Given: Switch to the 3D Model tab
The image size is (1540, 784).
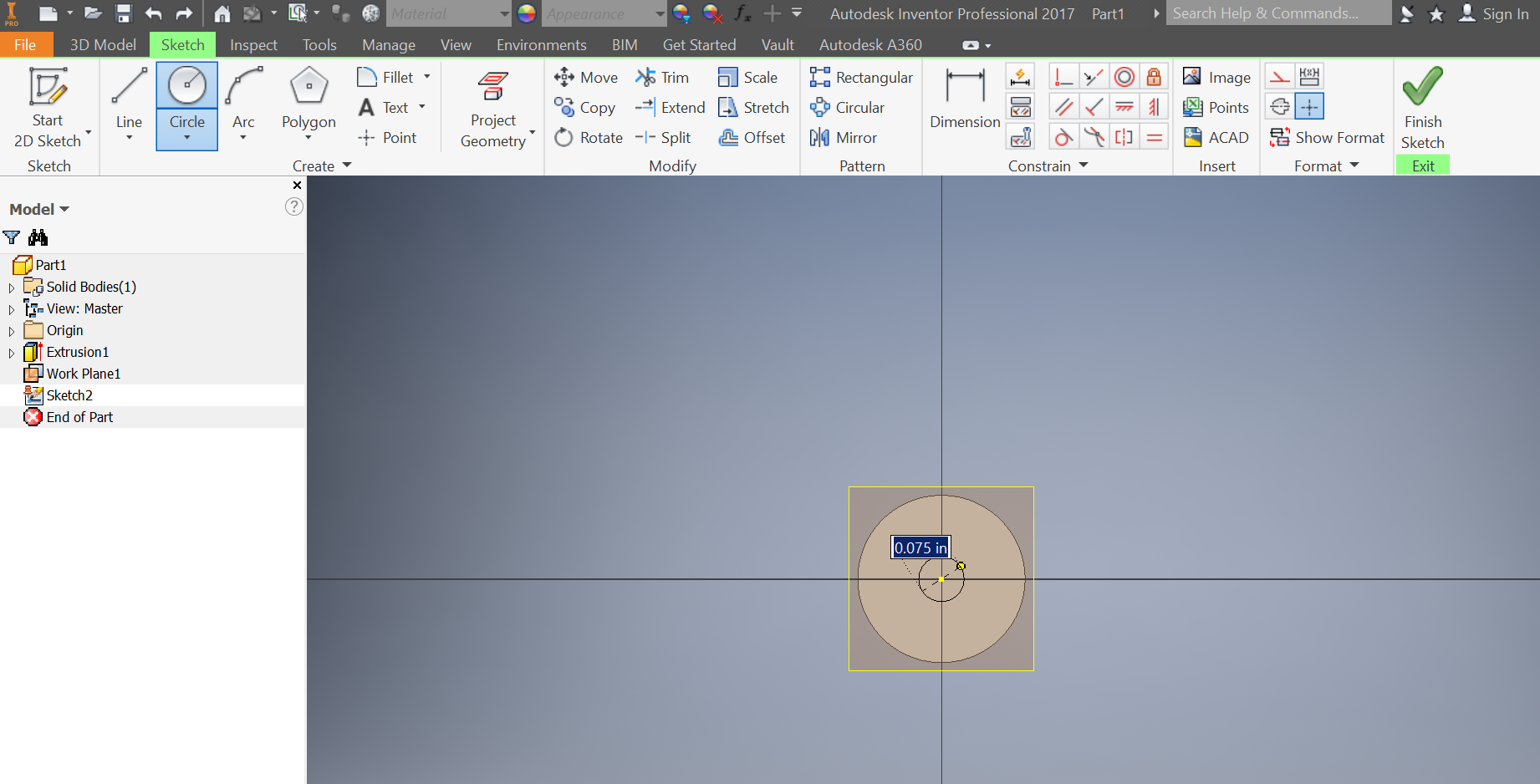Looking at the screenshot, I should [103, 44].
